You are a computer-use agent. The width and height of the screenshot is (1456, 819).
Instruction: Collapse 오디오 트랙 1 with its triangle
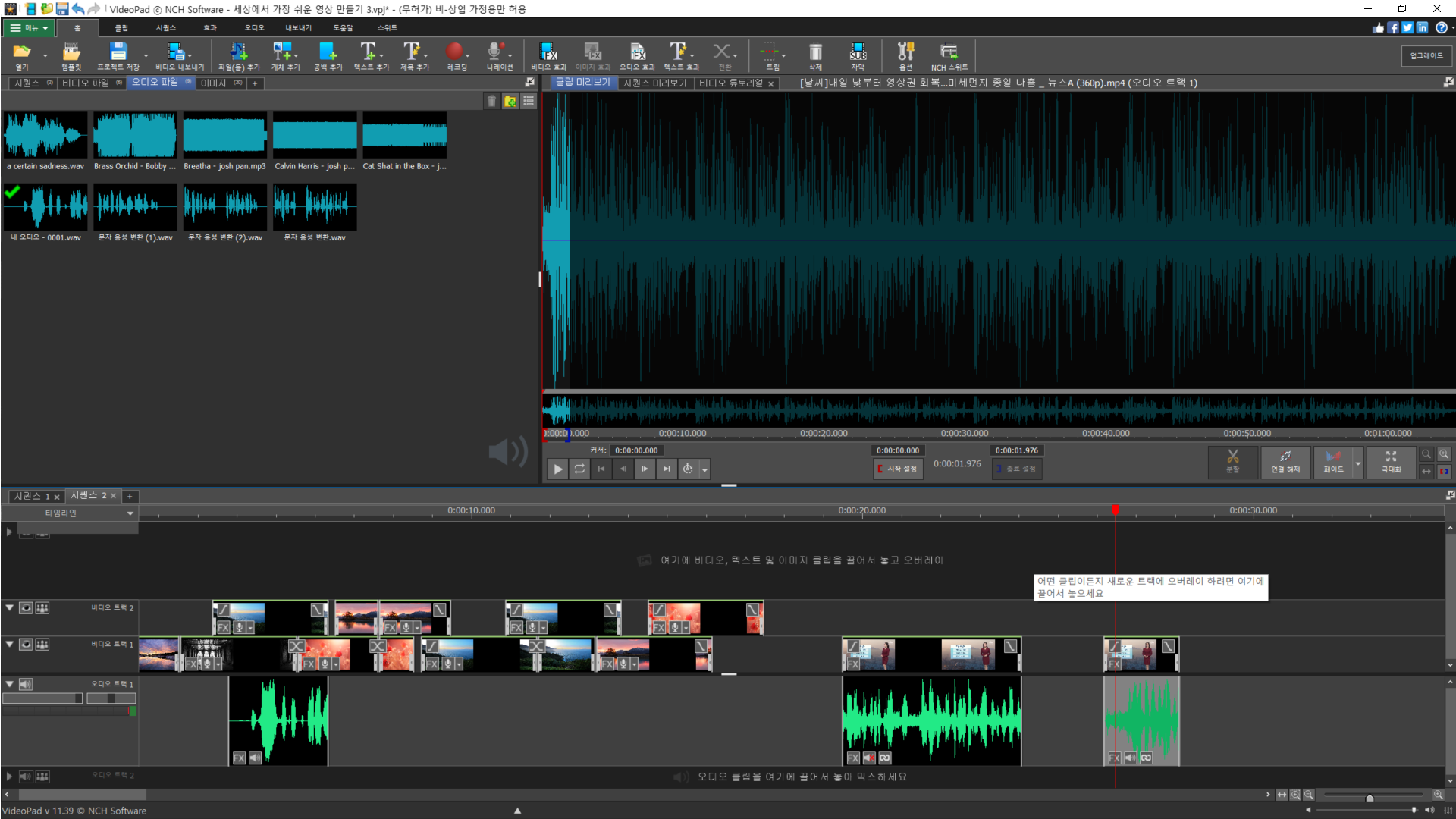[9, 684]
